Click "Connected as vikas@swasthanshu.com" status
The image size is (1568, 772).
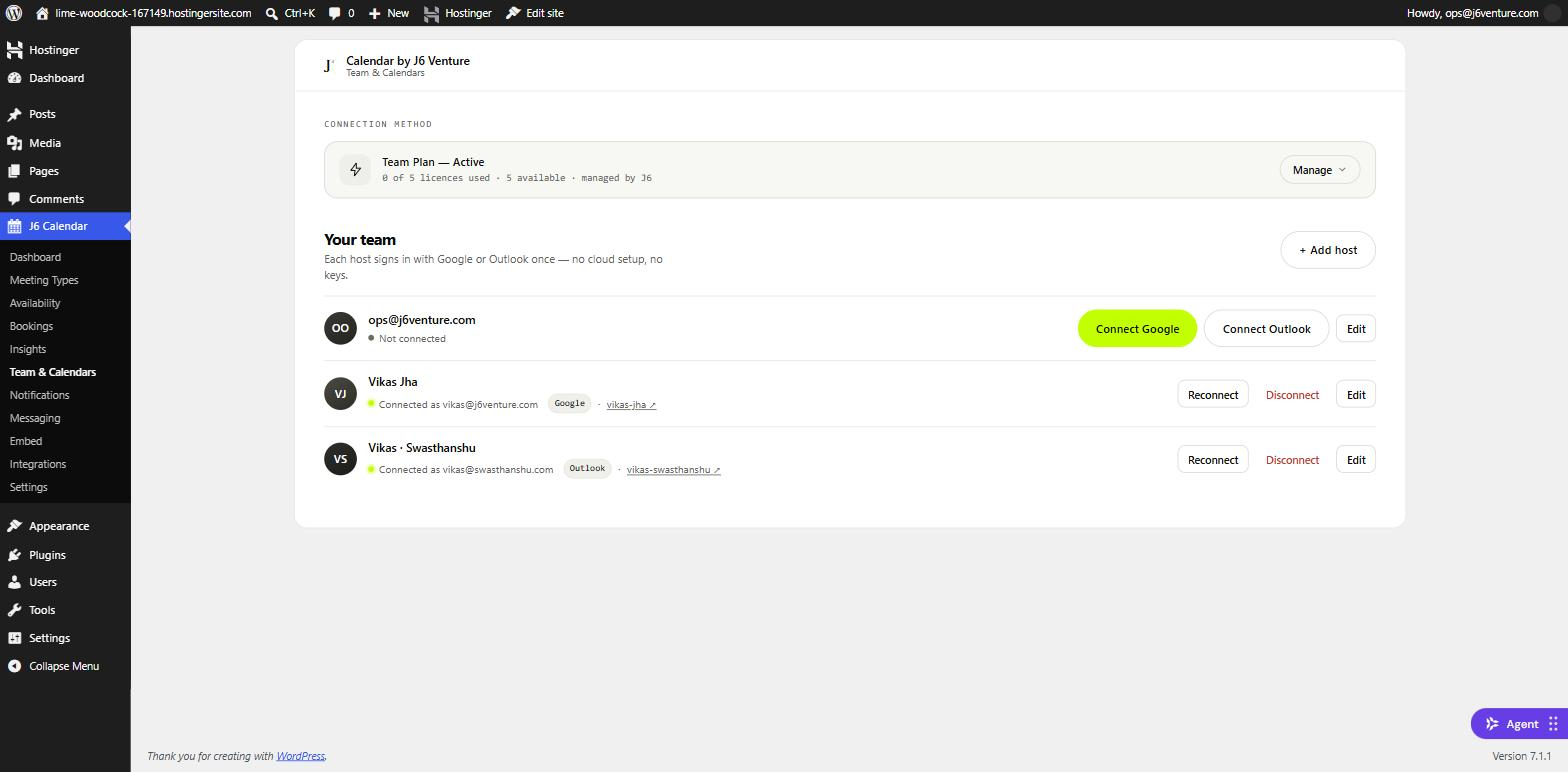466,470
